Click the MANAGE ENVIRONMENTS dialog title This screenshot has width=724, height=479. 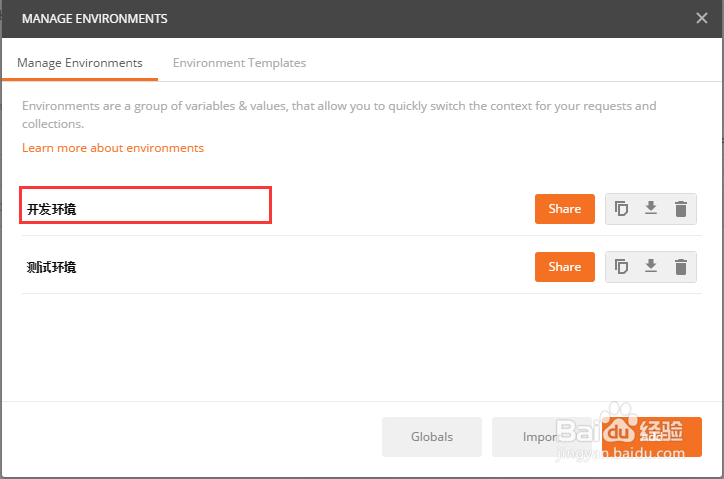(95, 19)
